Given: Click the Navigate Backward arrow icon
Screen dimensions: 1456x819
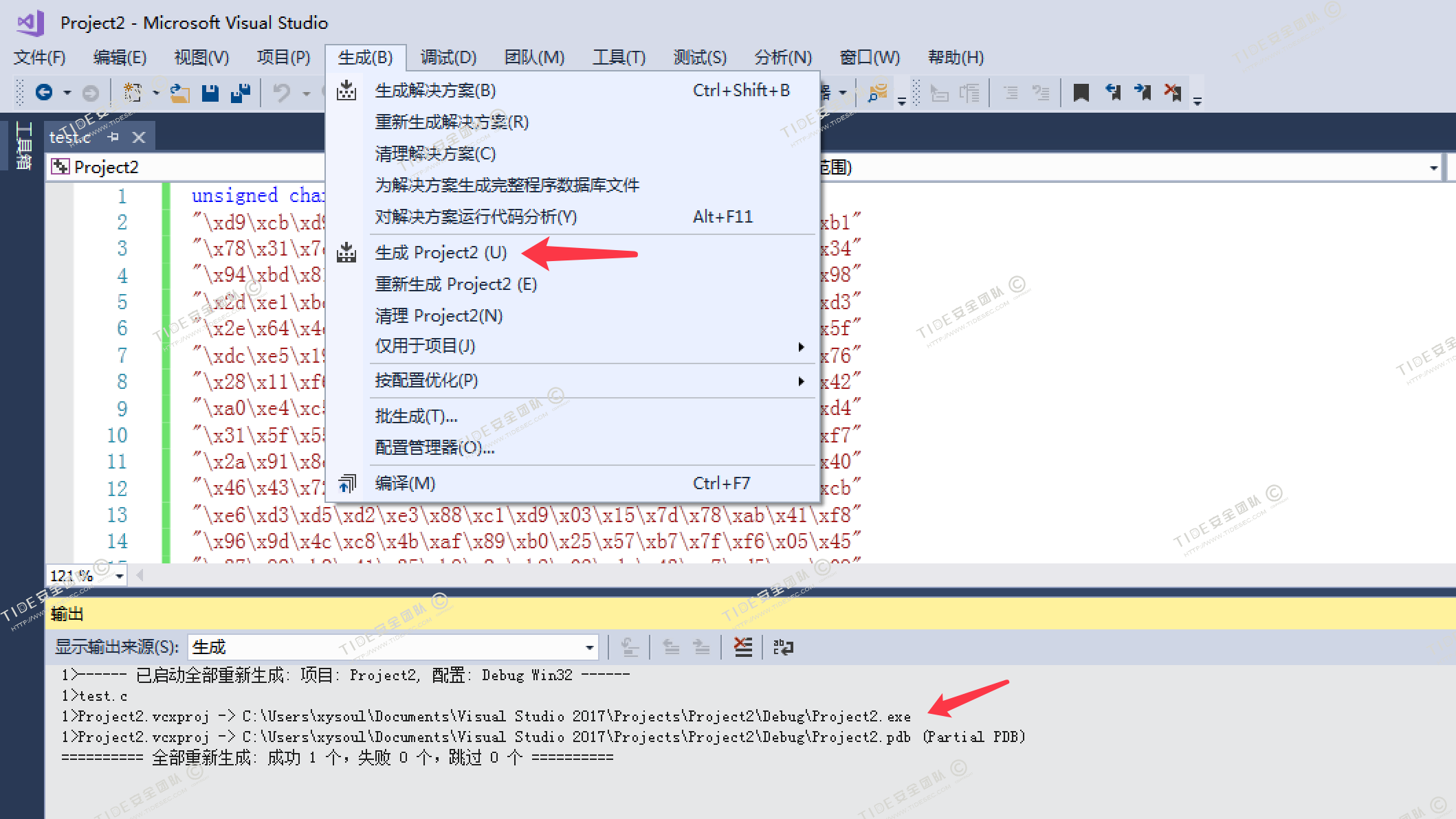Looking at the screenshot, I should click(x=44, y=92).
